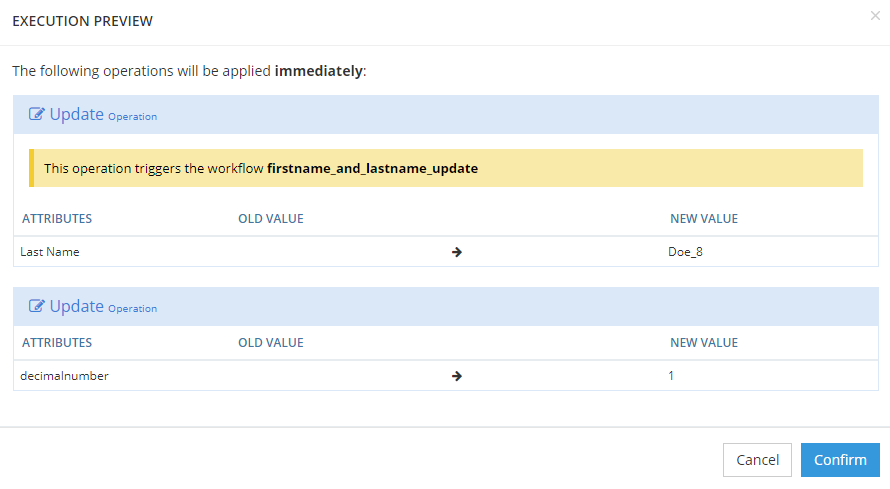Viewport: 890px width, 489px height.
Task: Click the ATTRIBUTES column header above Last Name
Action: [x=57, y=218]
